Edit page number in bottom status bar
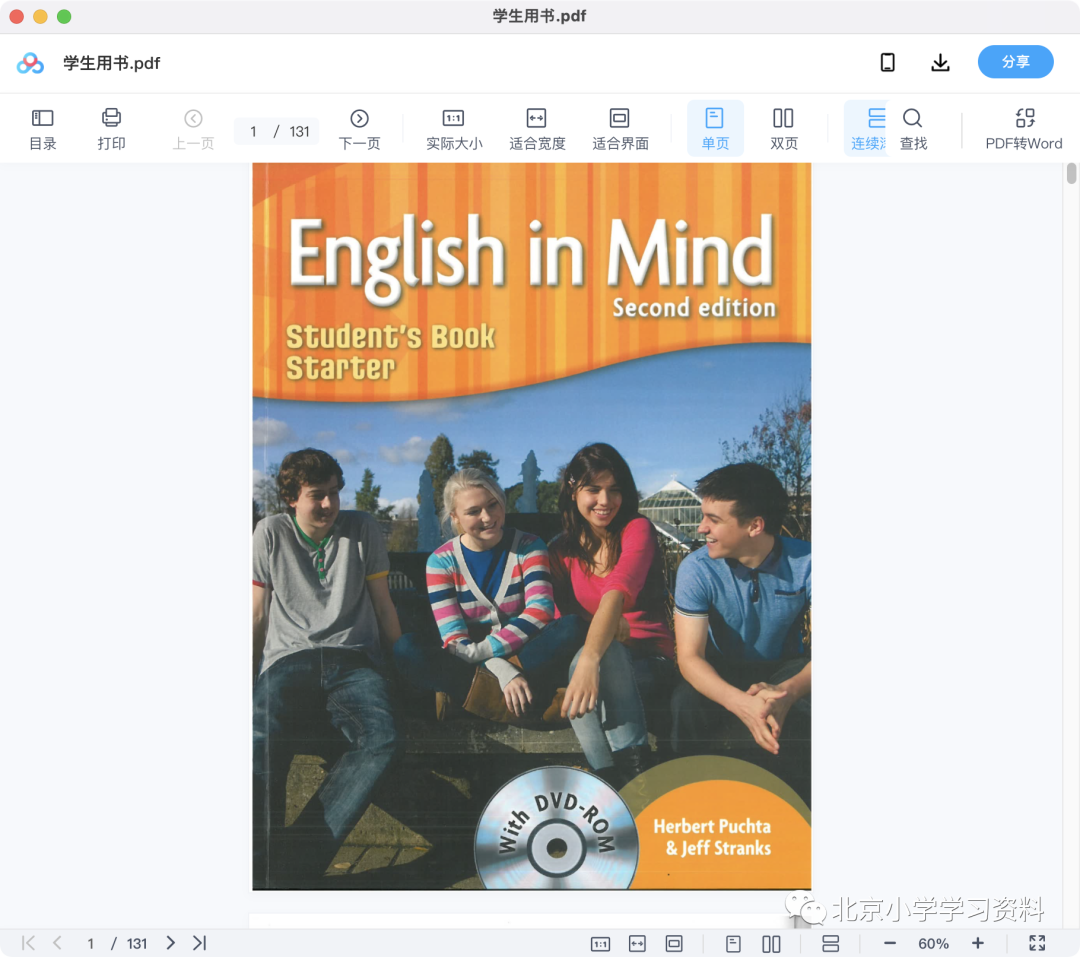The width and height of the screenshot is (1080, 957). point(90,943)
